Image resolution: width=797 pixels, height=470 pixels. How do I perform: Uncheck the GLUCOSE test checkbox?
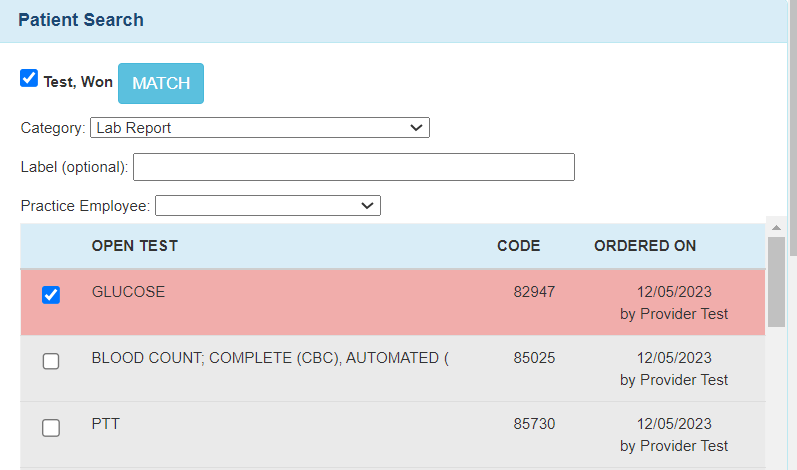[x=51, y=295]
